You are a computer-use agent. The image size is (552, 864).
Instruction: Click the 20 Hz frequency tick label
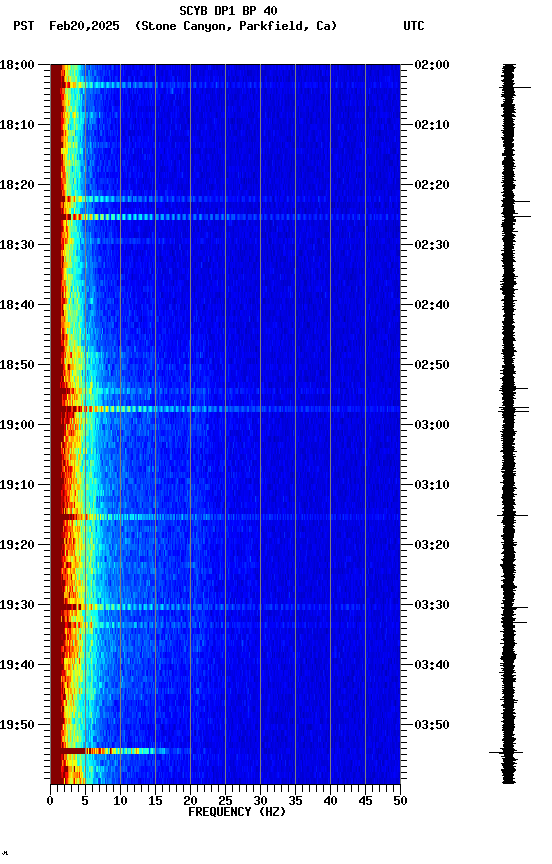190,801
